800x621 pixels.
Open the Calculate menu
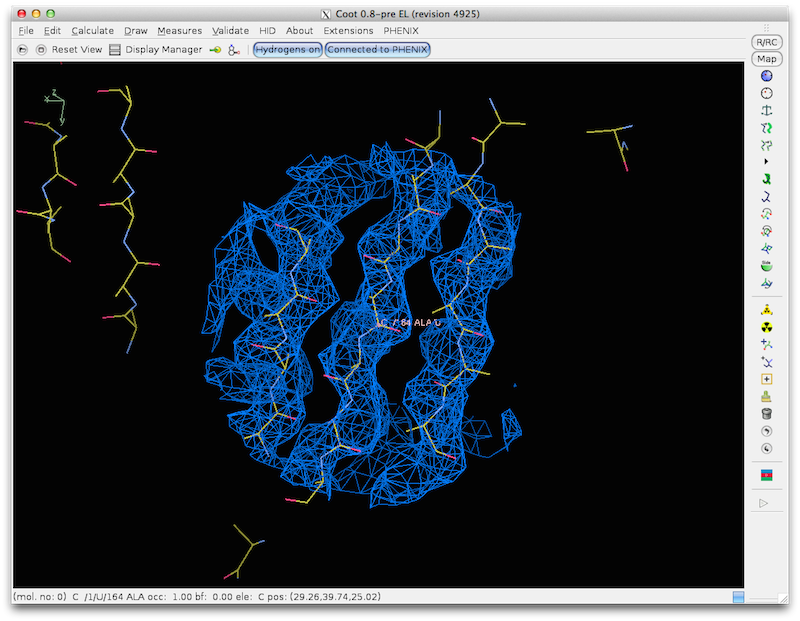pyautogui.click(x=92, y=31)
